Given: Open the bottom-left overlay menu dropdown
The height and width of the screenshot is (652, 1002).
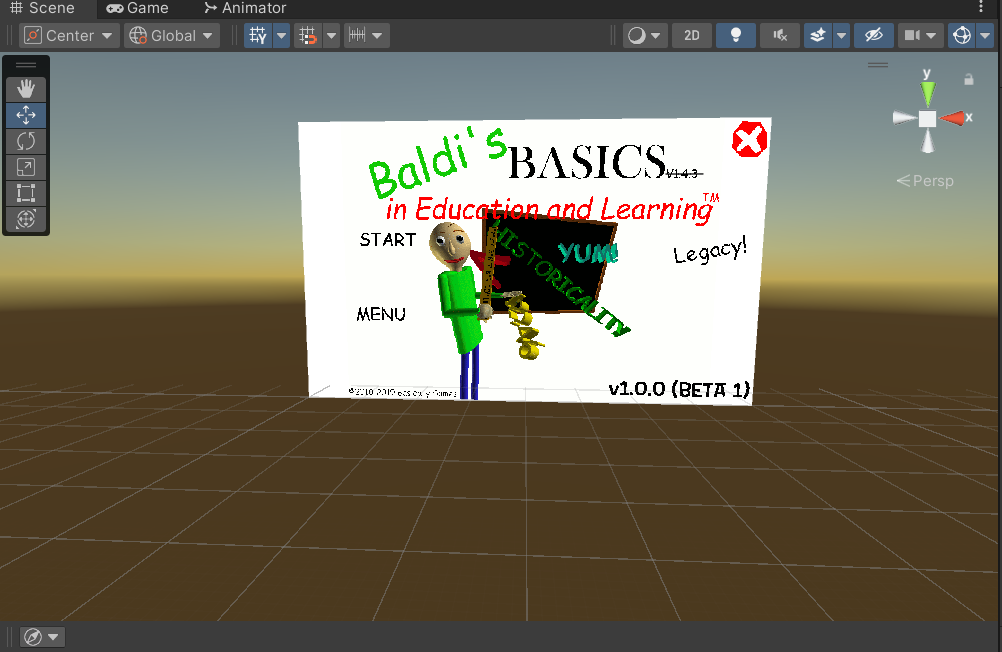Looking at the screenshot, I should coord(41,637).
